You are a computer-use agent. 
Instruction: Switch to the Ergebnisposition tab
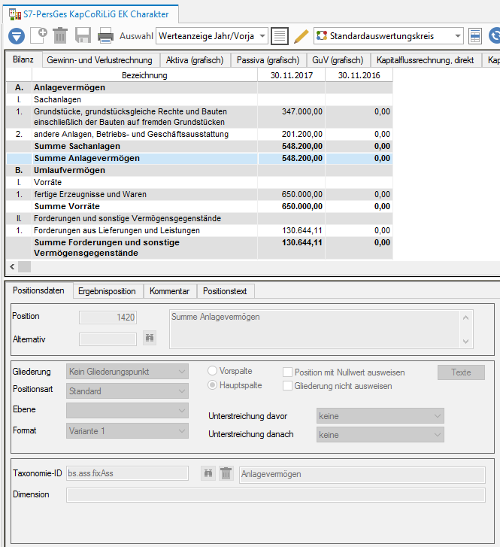point(107,291)
